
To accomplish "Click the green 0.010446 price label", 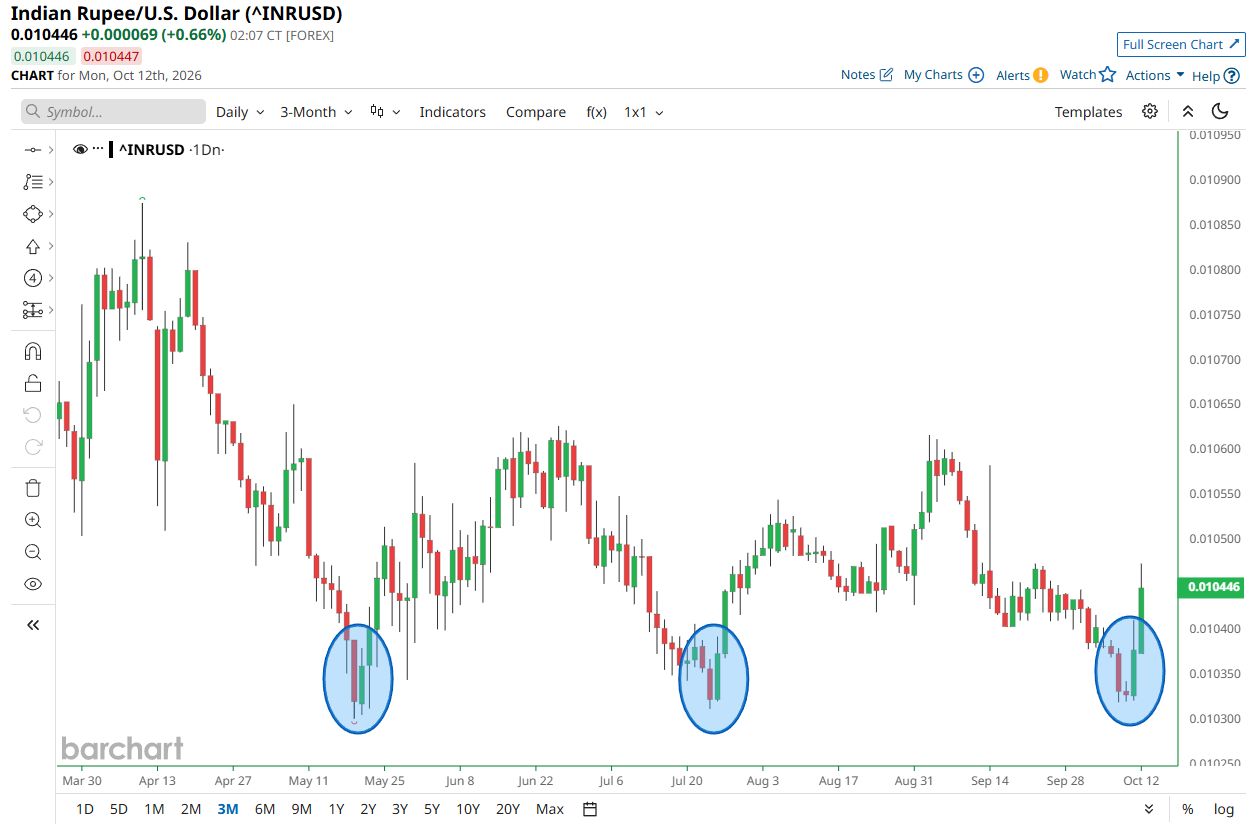I will point(1210,588).
